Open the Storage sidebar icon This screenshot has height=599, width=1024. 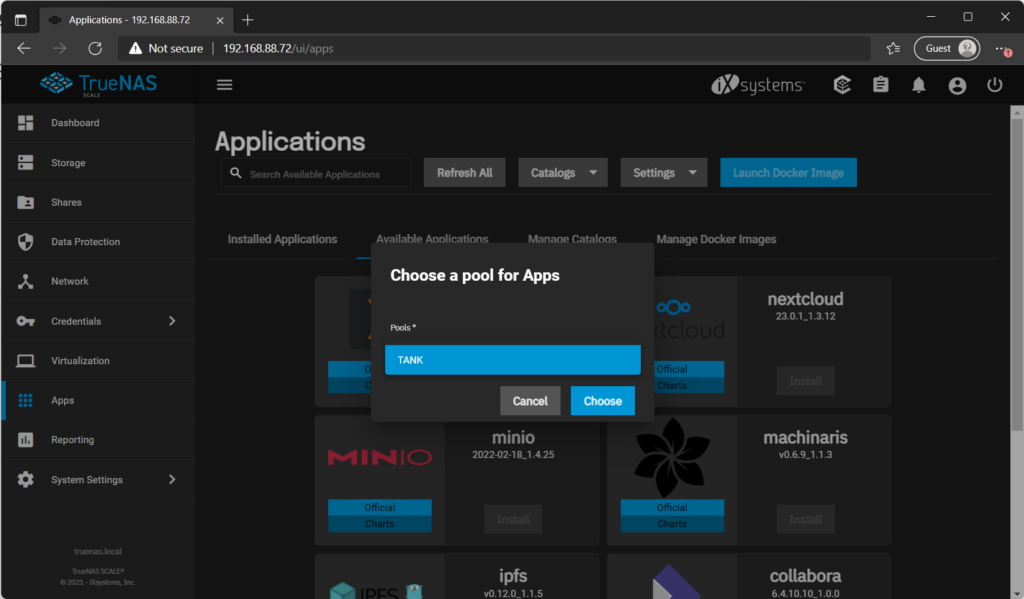25,163
